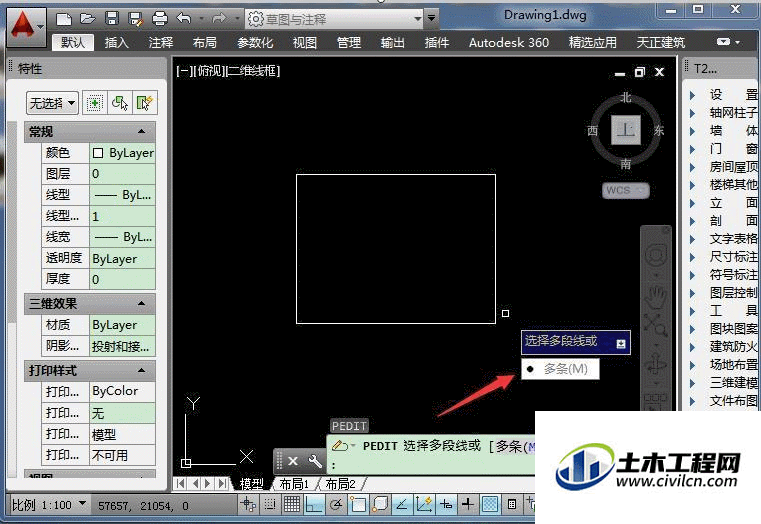Open the 天正建筑 ribbon tab
The width and height of the screenshot is (761, 524).
pyautogui.click(x=661, y=43)
